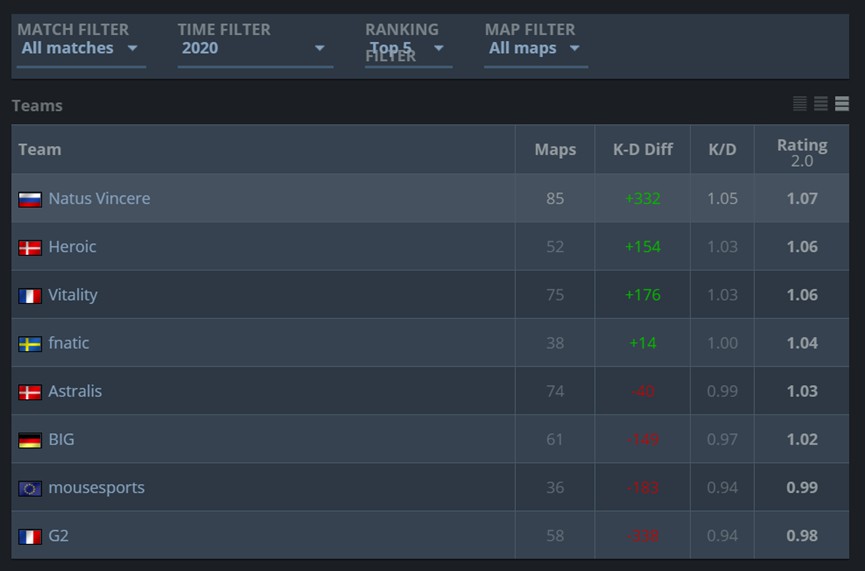The height and width of the screenshot is (571, 865).
Task: Open the Astralis team page
Action: (x=75, y=391)
